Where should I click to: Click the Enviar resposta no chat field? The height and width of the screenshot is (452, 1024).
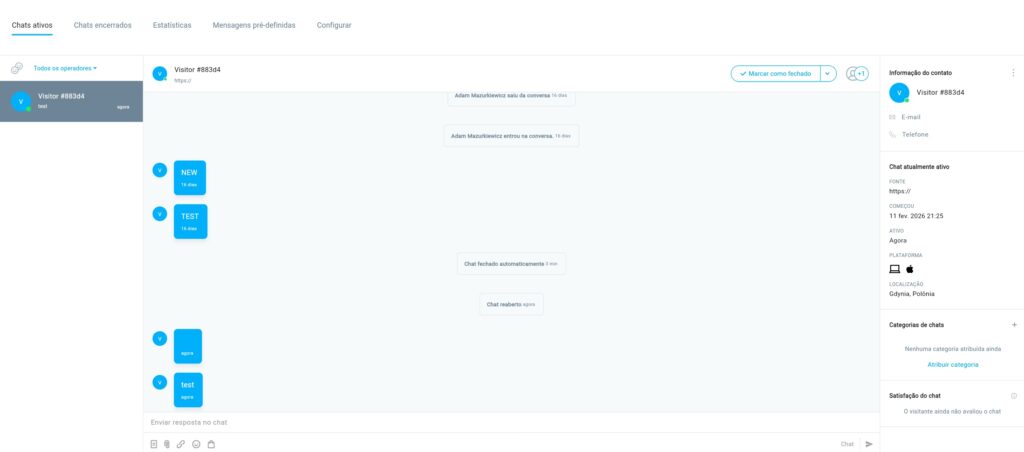coord(490,423)
